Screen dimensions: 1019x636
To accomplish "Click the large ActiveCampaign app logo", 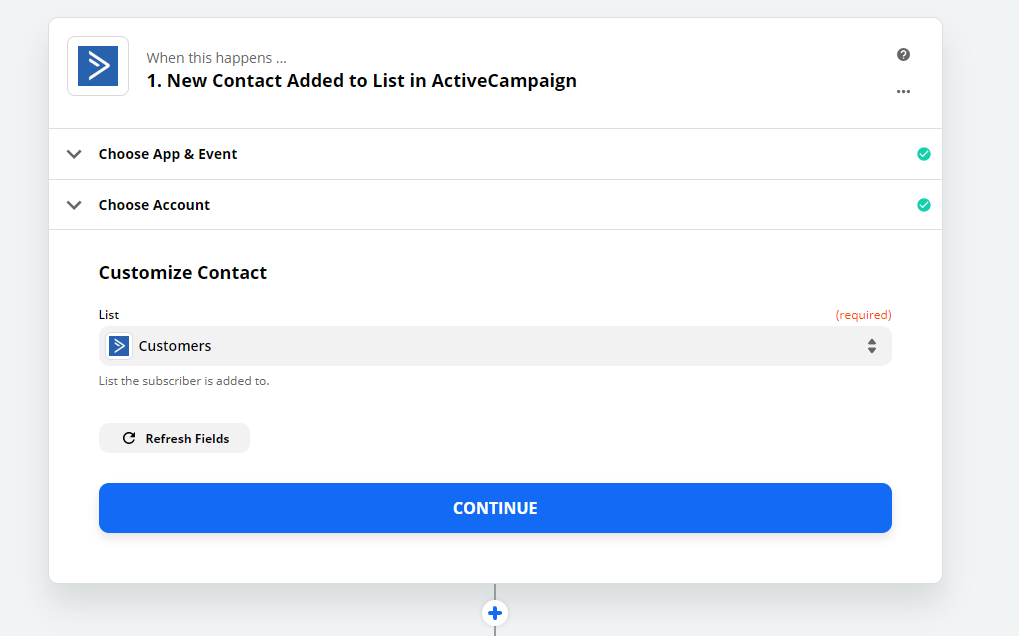I will (x=98, y=66).
